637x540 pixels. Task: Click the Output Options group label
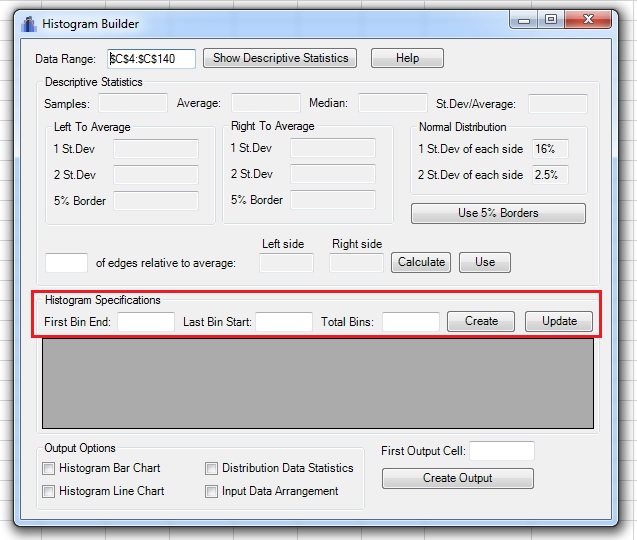click(80, 448)
